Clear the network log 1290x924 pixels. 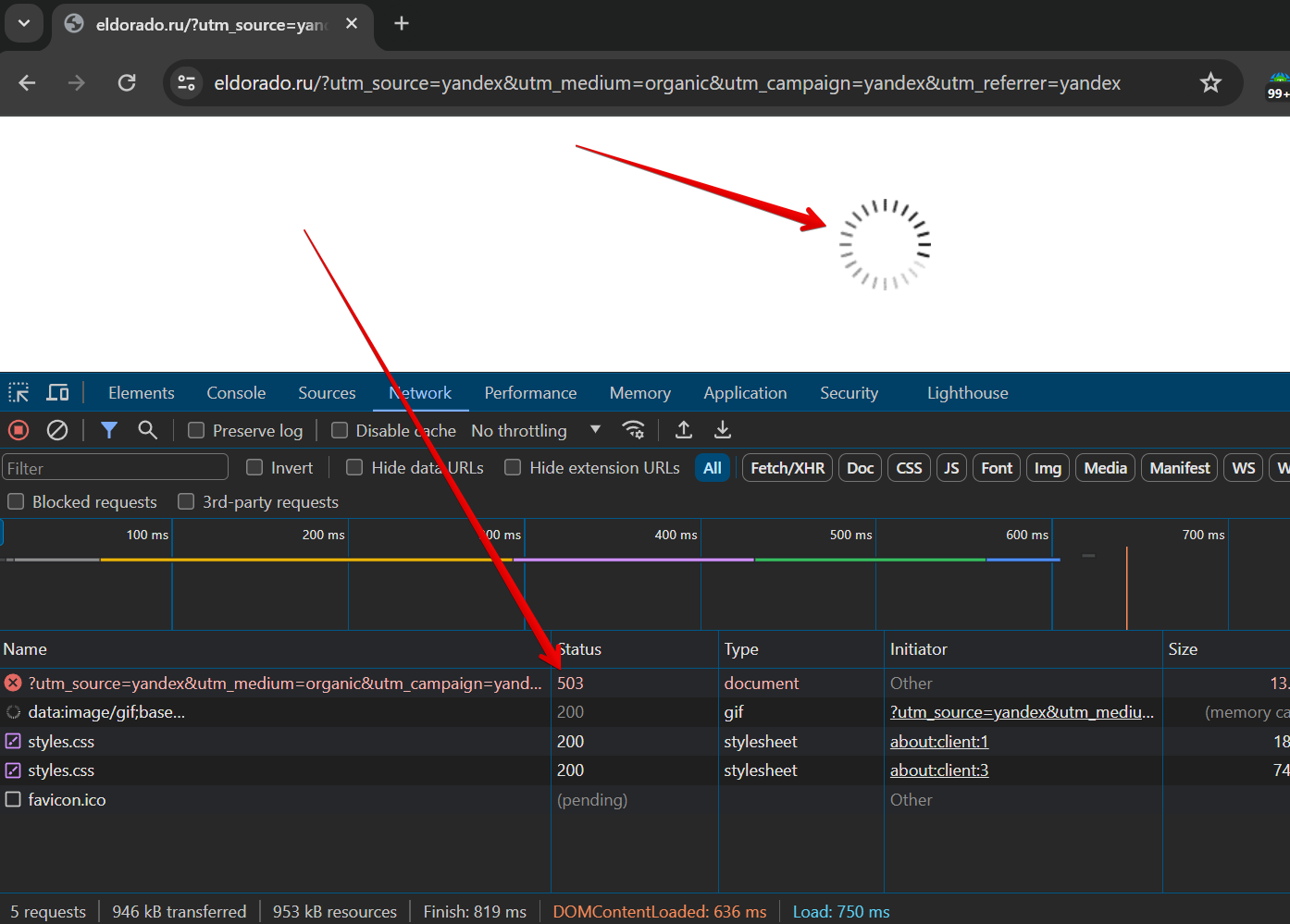(x=57, y=430)
